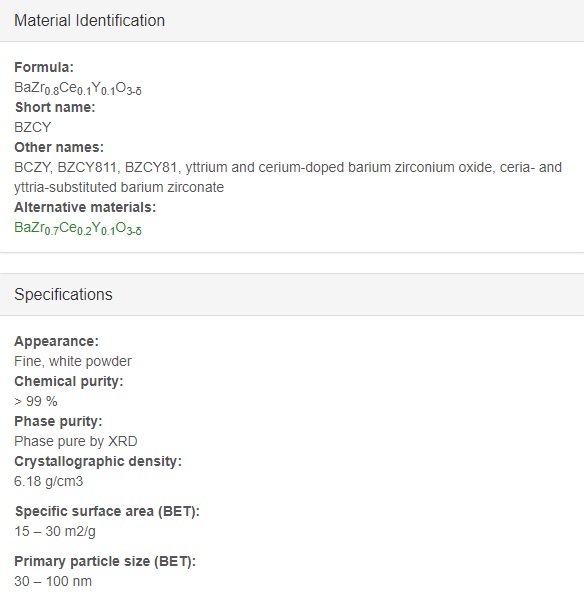The image size is (584, 604).
Task: Click the Alternative materials label
Action: pyautogui.click(x=85, y=208)
